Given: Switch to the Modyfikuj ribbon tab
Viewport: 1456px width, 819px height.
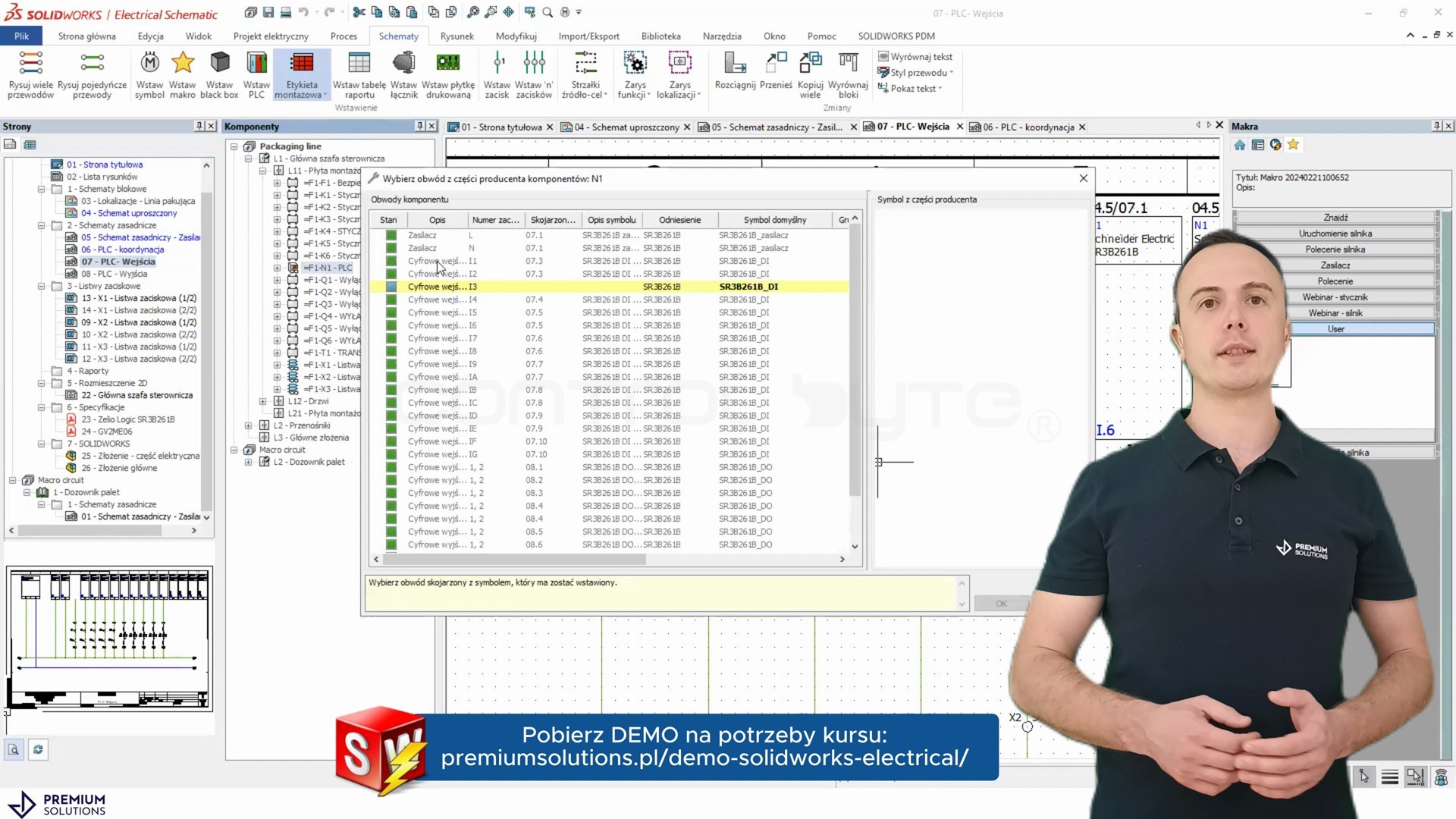Looking at the screenshot, I should coord(516,36).
